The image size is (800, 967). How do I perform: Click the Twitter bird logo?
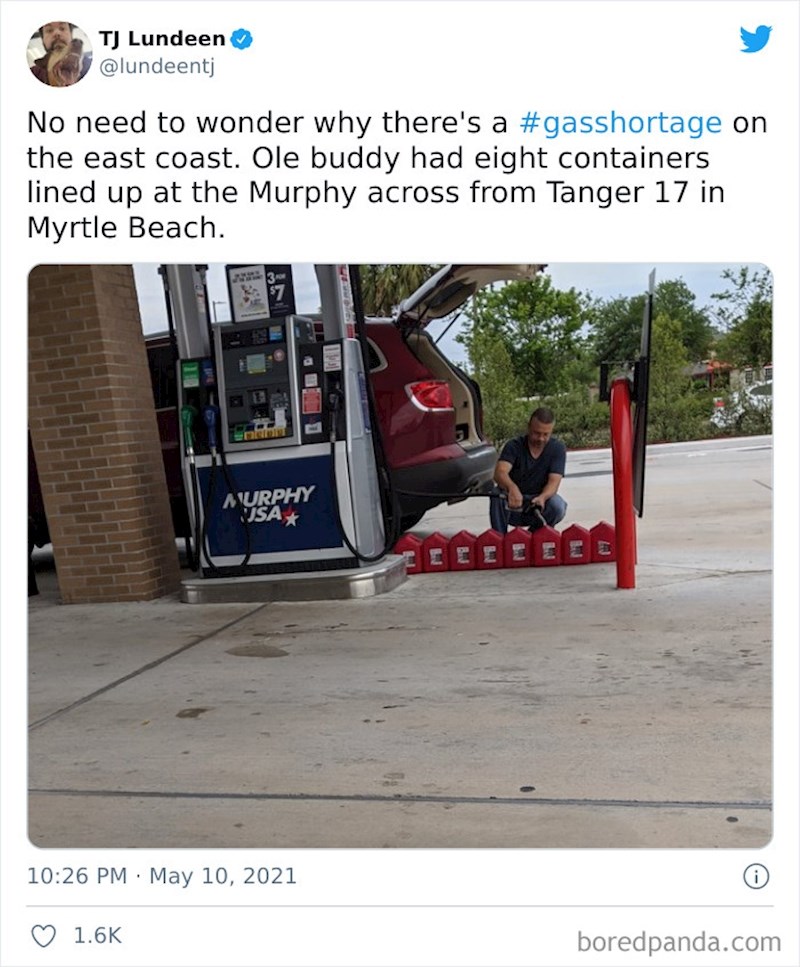756,39
